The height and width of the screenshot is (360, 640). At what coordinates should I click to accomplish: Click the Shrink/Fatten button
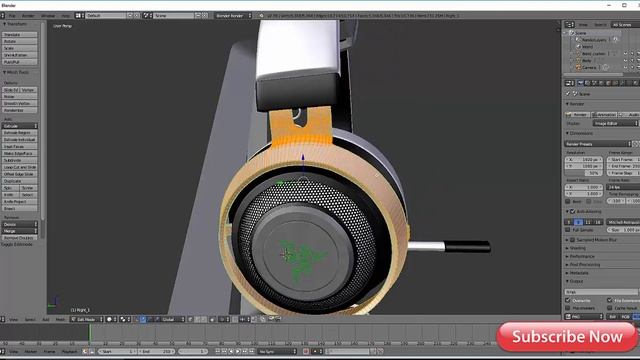coord(20,55)
